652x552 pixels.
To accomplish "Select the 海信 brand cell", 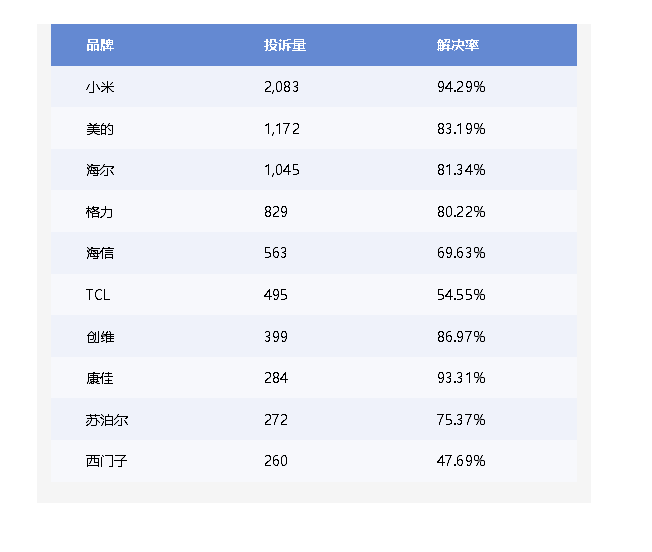I will tap(100, 253).
